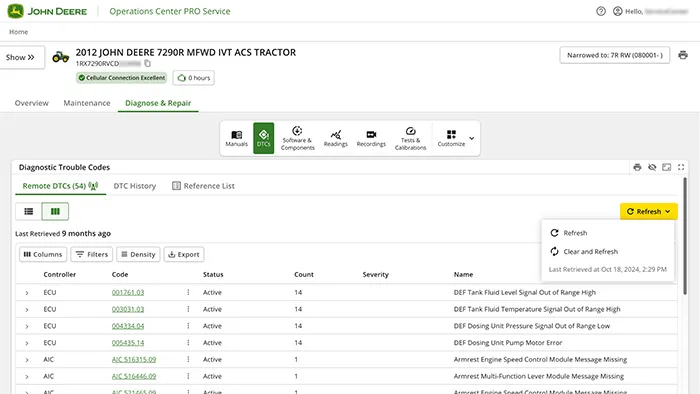Click the Density button
The width and height of the screenshot is (700, 394).
tap(138, 254)
